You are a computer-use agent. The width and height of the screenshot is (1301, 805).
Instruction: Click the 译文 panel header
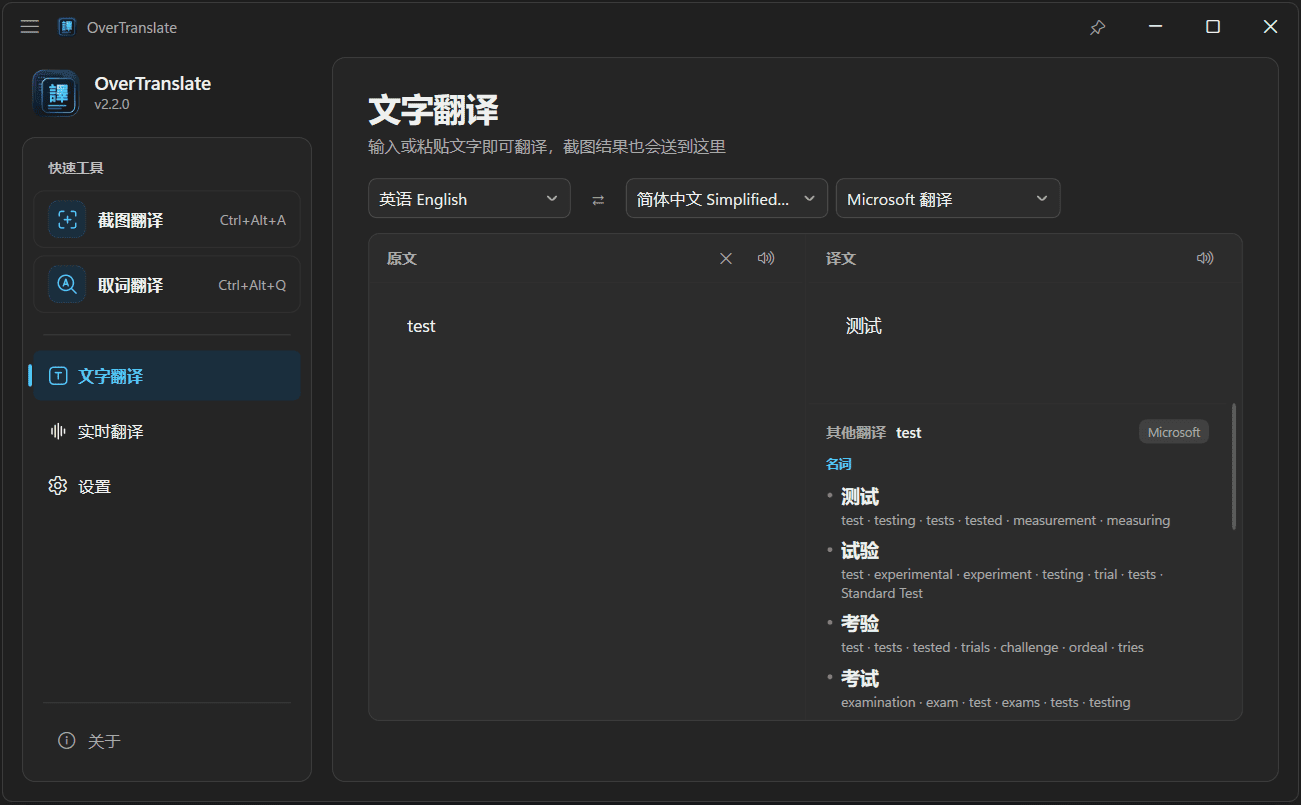[841, 258]
